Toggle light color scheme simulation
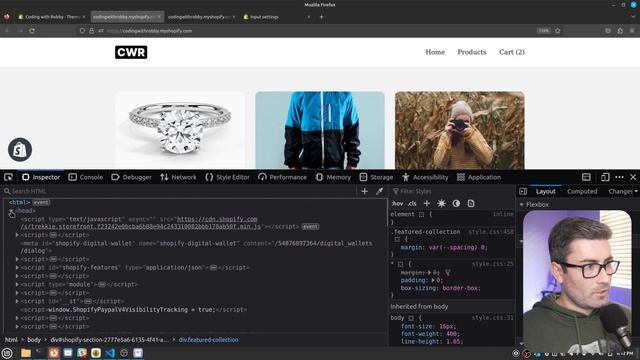Viewport: 640px width, 360px height. pyautogui.click(x=442, y=203)
